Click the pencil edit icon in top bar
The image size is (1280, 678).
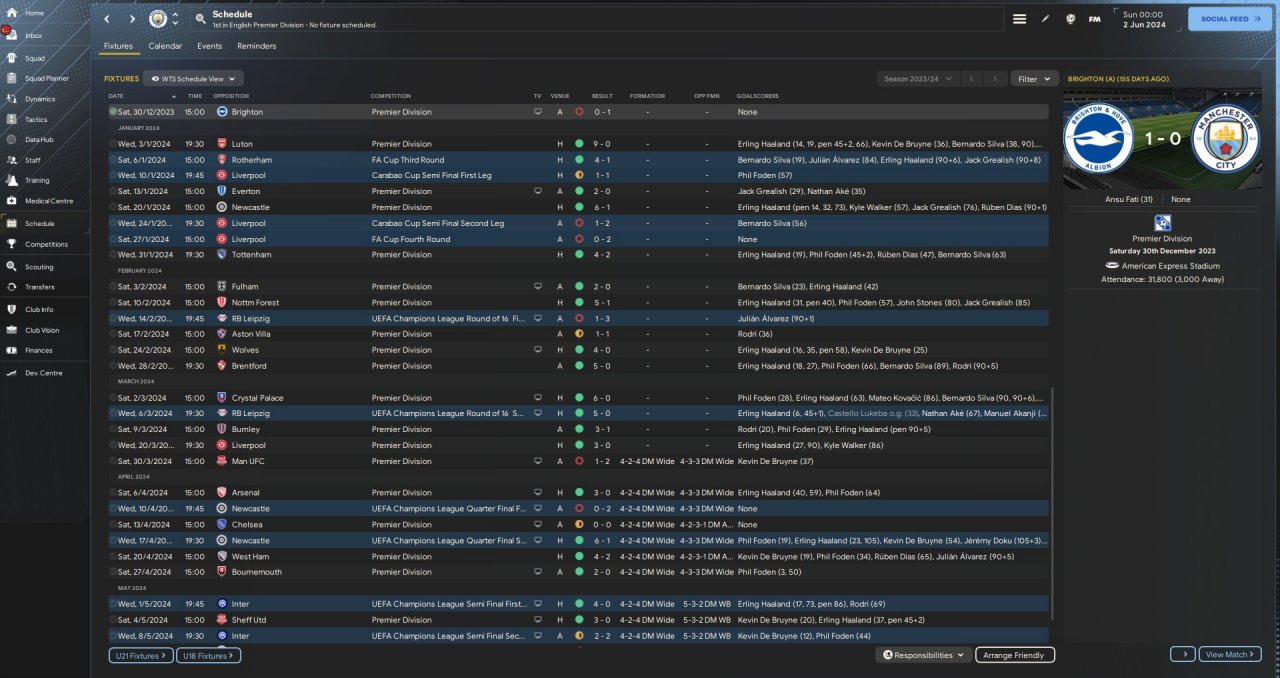pyautogui.click(x=1046, y=19)
